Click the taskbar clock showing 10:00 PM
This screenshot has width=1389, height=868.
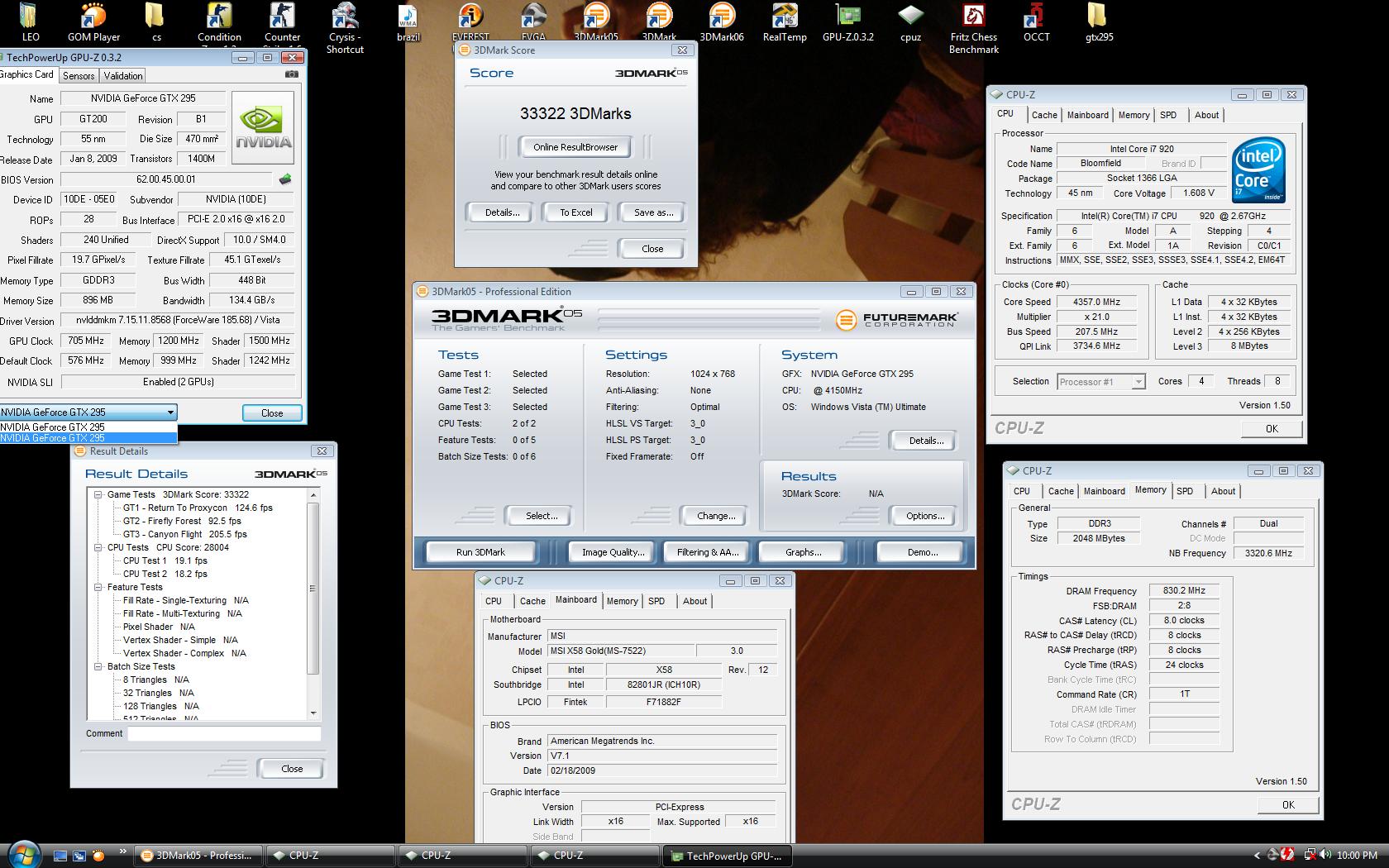(x=1356, y=856)
